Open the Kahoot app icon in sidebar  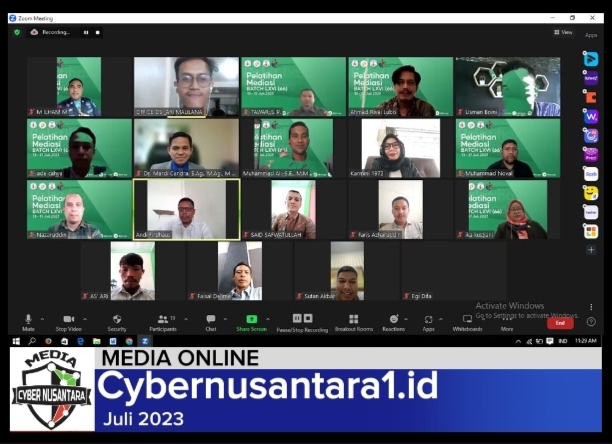click(x=591, y=78)
